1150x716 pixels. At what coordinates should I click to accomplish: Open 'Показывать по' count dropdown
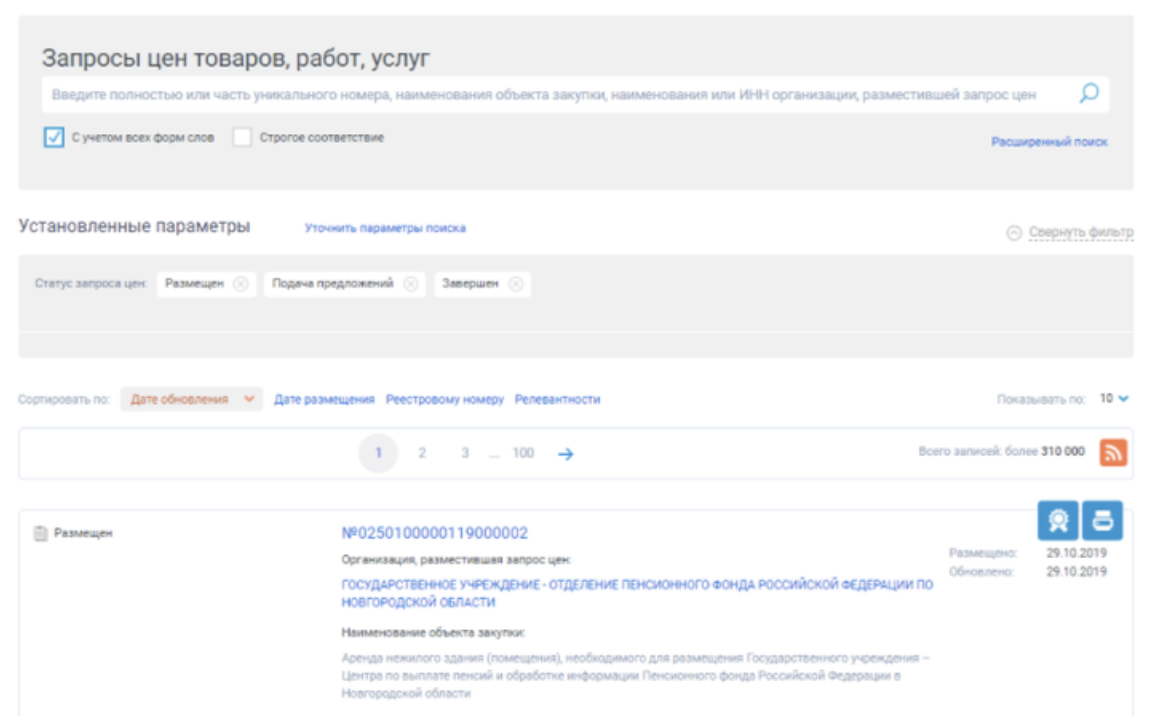click(x=1114, y=399)
